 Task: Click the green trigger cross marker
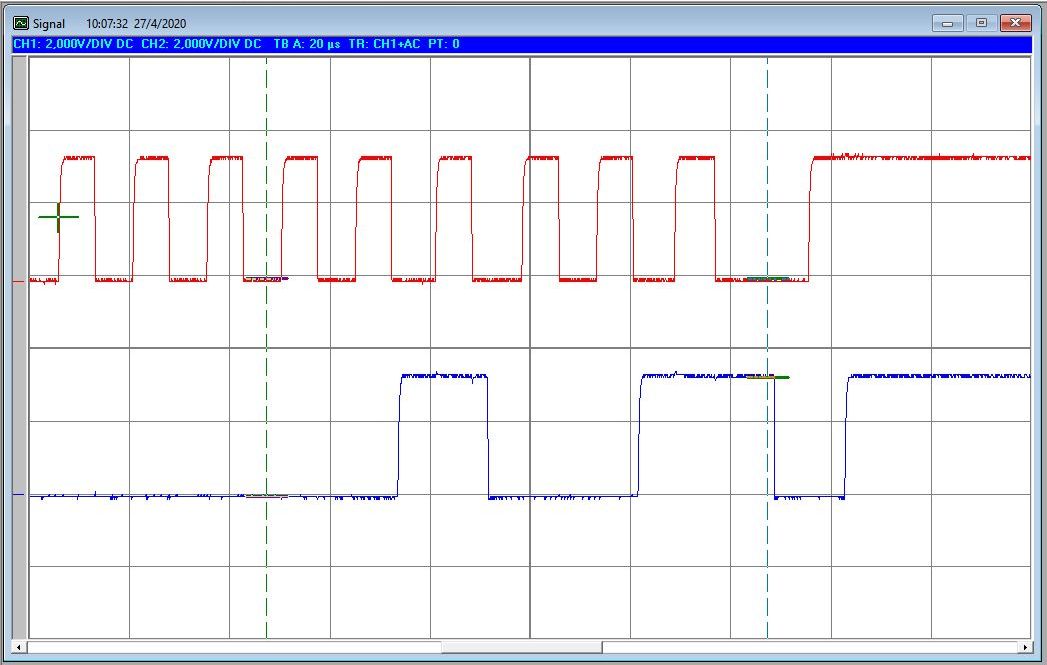(59, 217)
